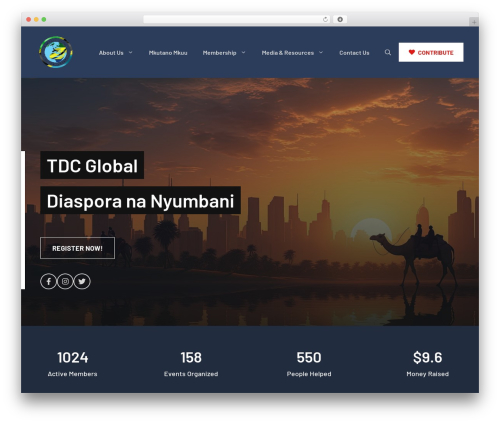The image size is (500, 423).
Task: Expand the About Us chevron
Action: [x=131, y=52]
